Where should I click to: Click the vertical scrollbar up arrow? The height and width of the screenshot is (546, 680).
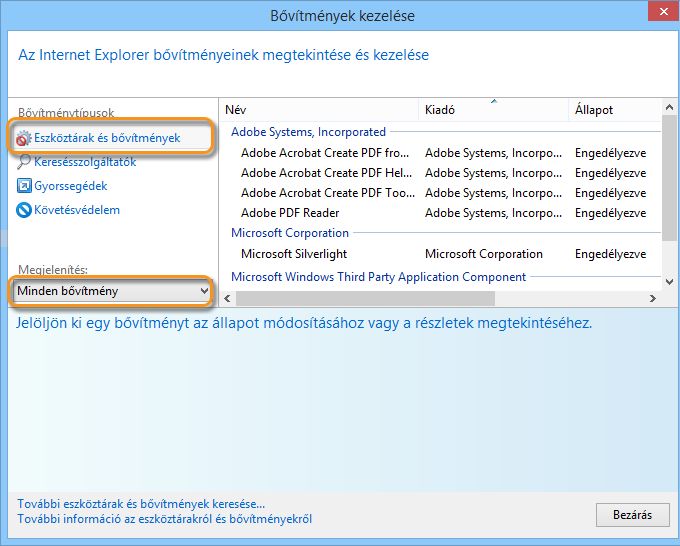(x=669, y=107)
